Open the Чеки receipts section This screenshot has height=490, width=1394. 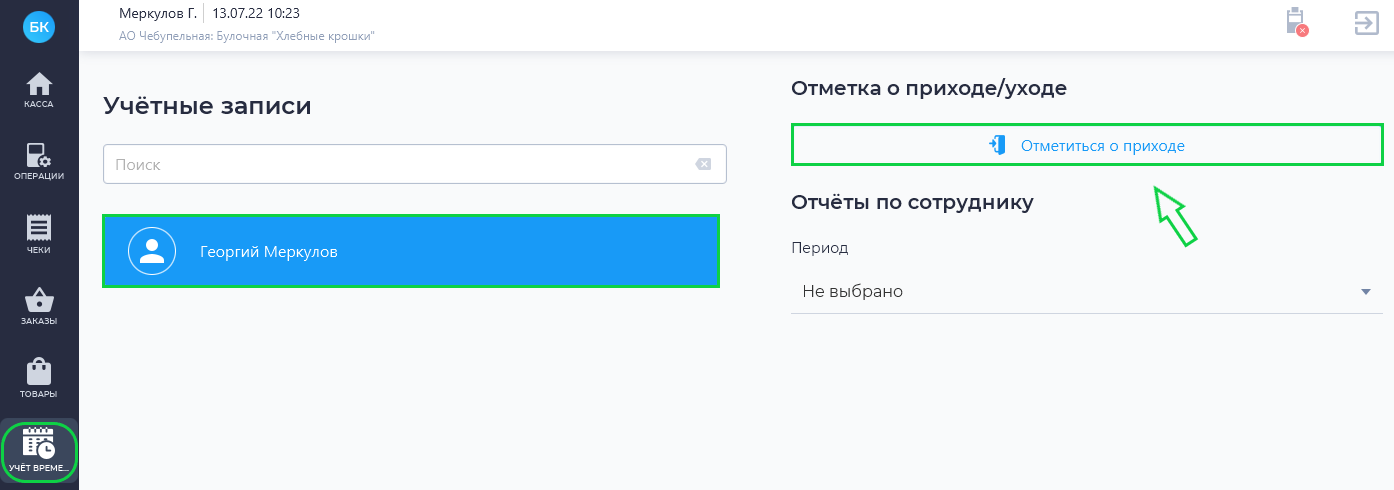click(39, 234)
